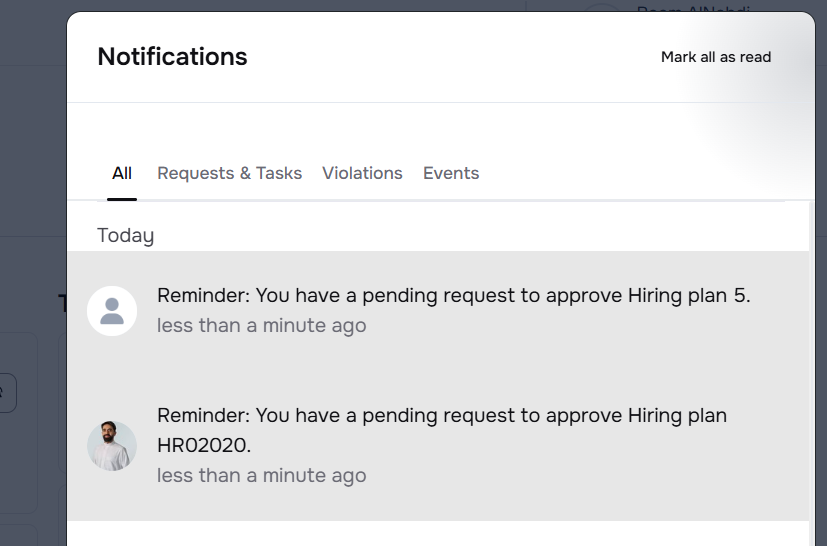Click the Mark all as read button

[x=716, y=57]
